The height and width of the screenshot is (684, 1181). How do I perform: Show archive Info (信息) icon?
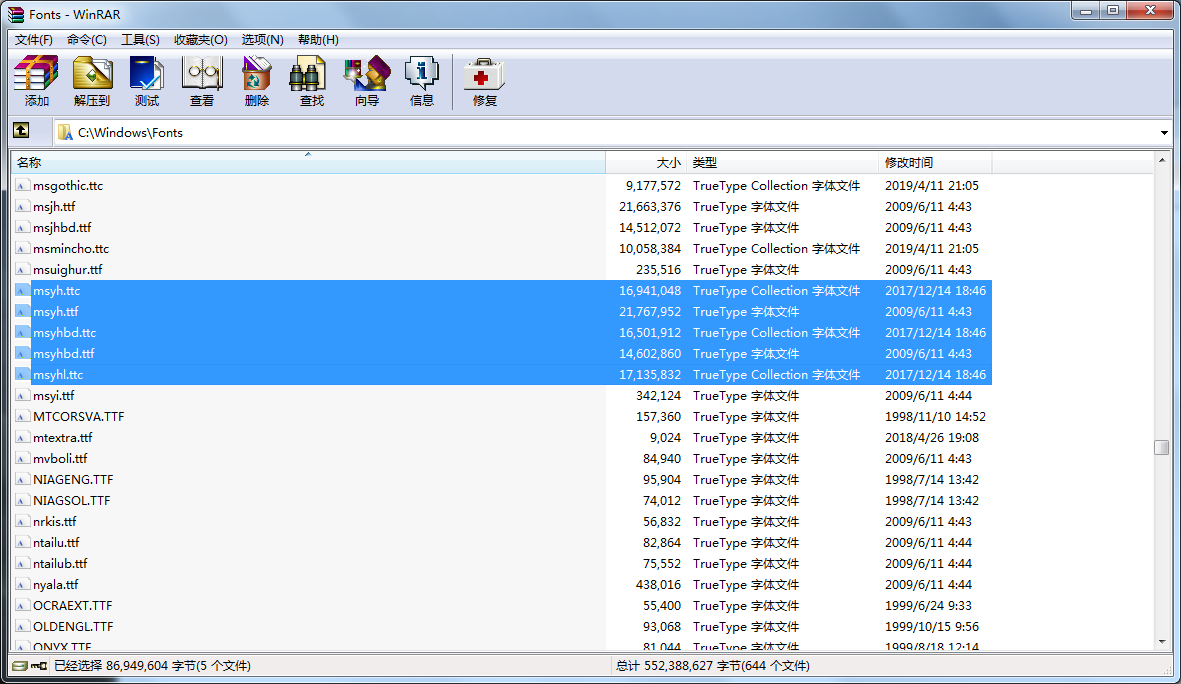point(422,81)
